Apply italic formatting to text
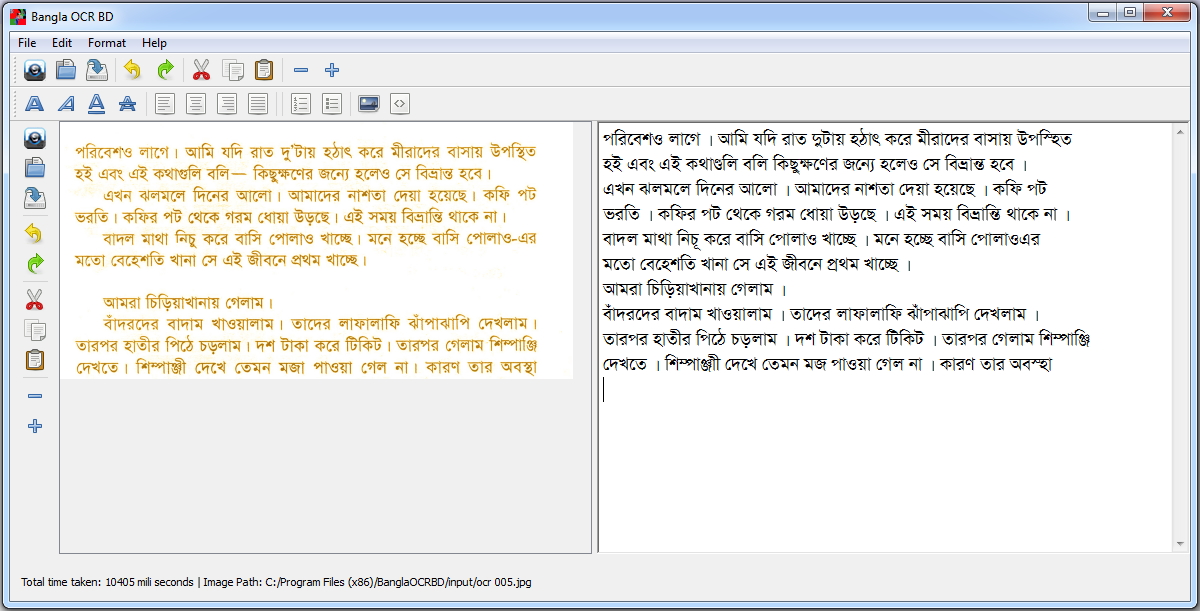Image resolution: width=1200 pixels, height=611 pixels. click(66, 103)
